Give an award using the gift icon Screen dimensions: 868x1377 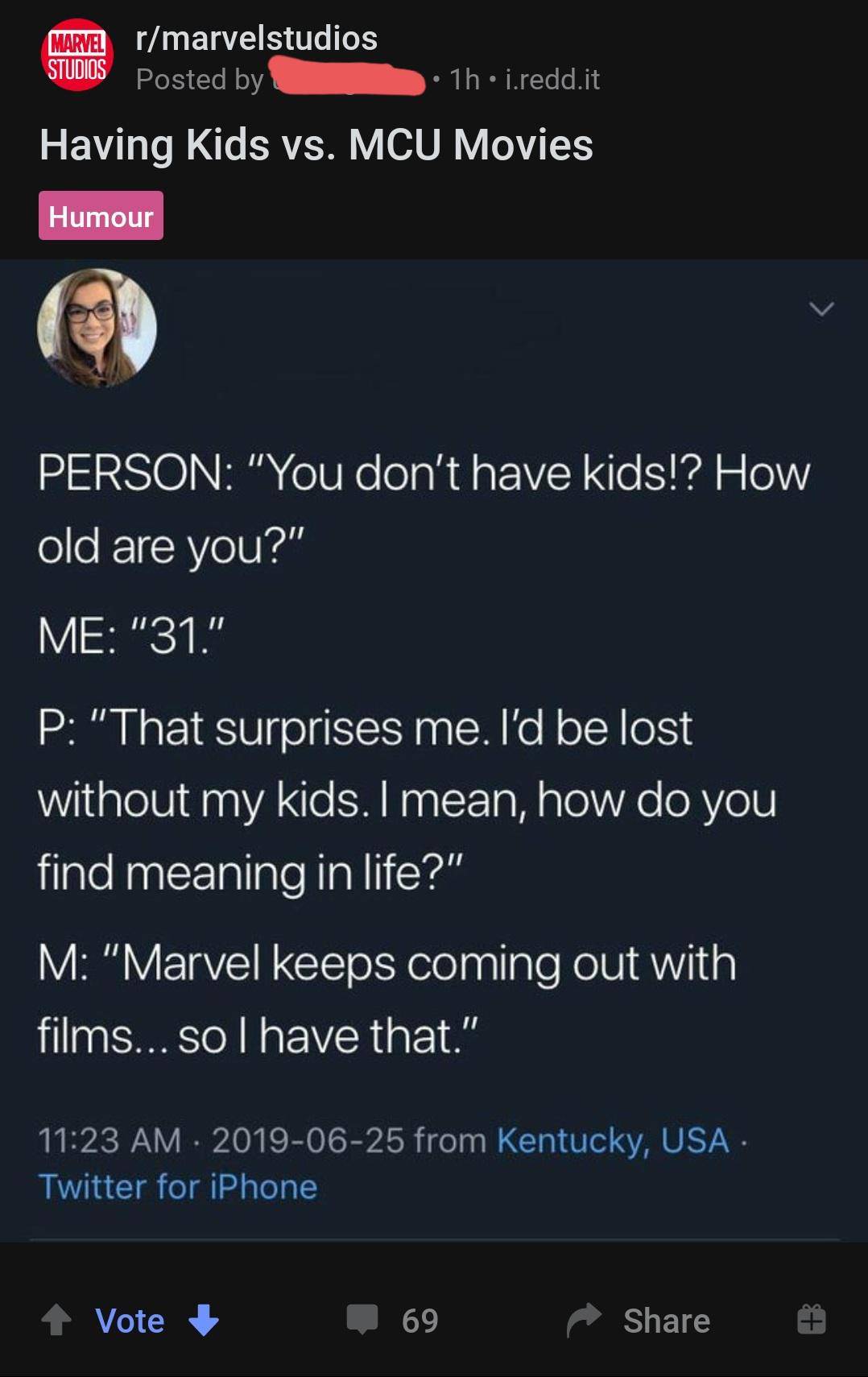[811, 1319]
